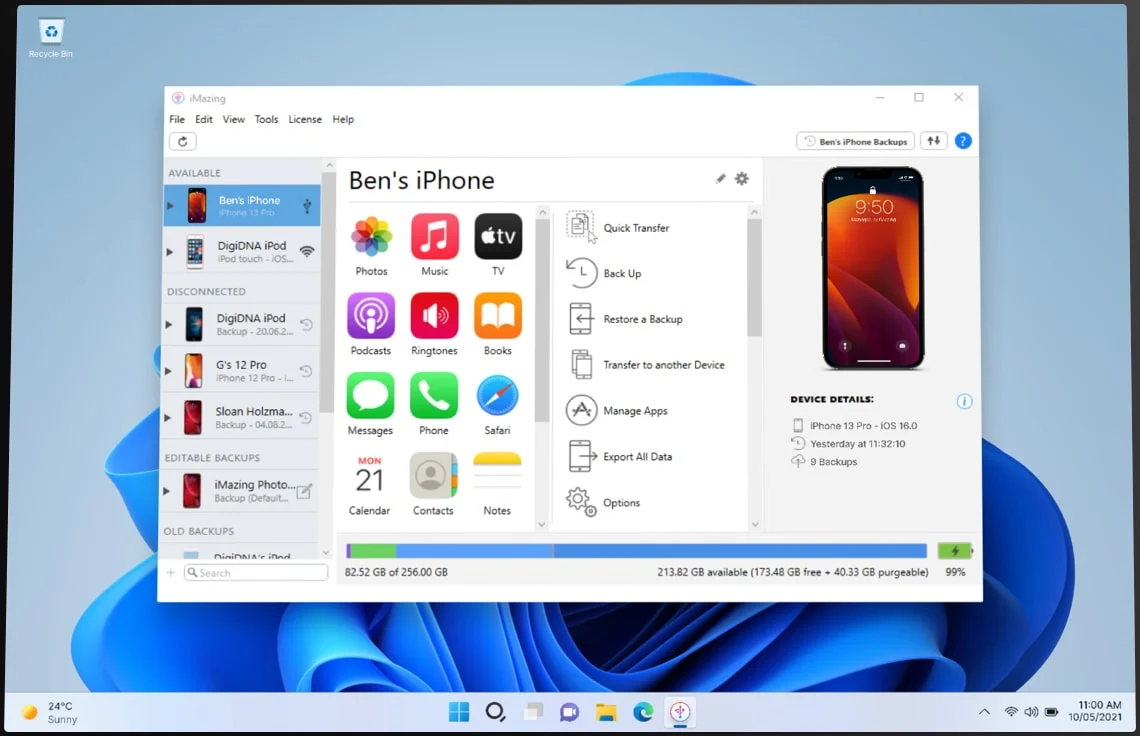The width and height of the screenshot is (1140, 736).
Task: Open the Podcasts icon
Action: coord(371,316)
